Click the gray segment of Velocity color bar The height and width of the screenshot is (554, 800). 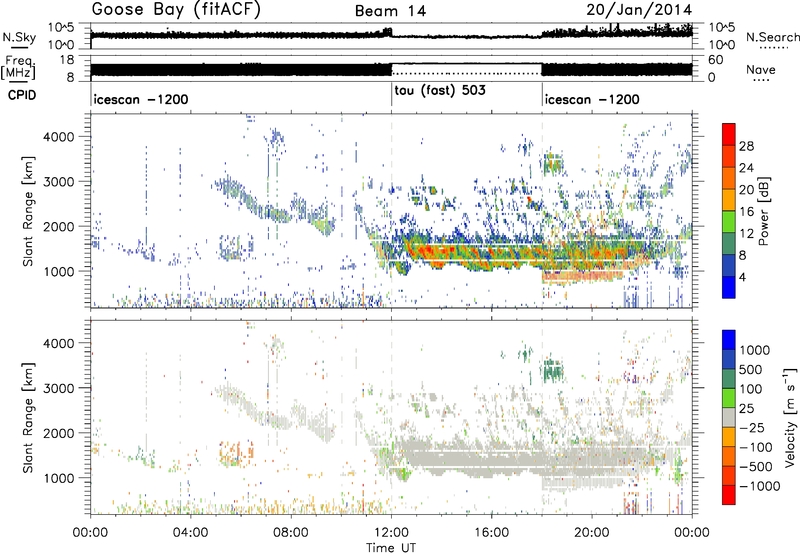click(729, 417)
